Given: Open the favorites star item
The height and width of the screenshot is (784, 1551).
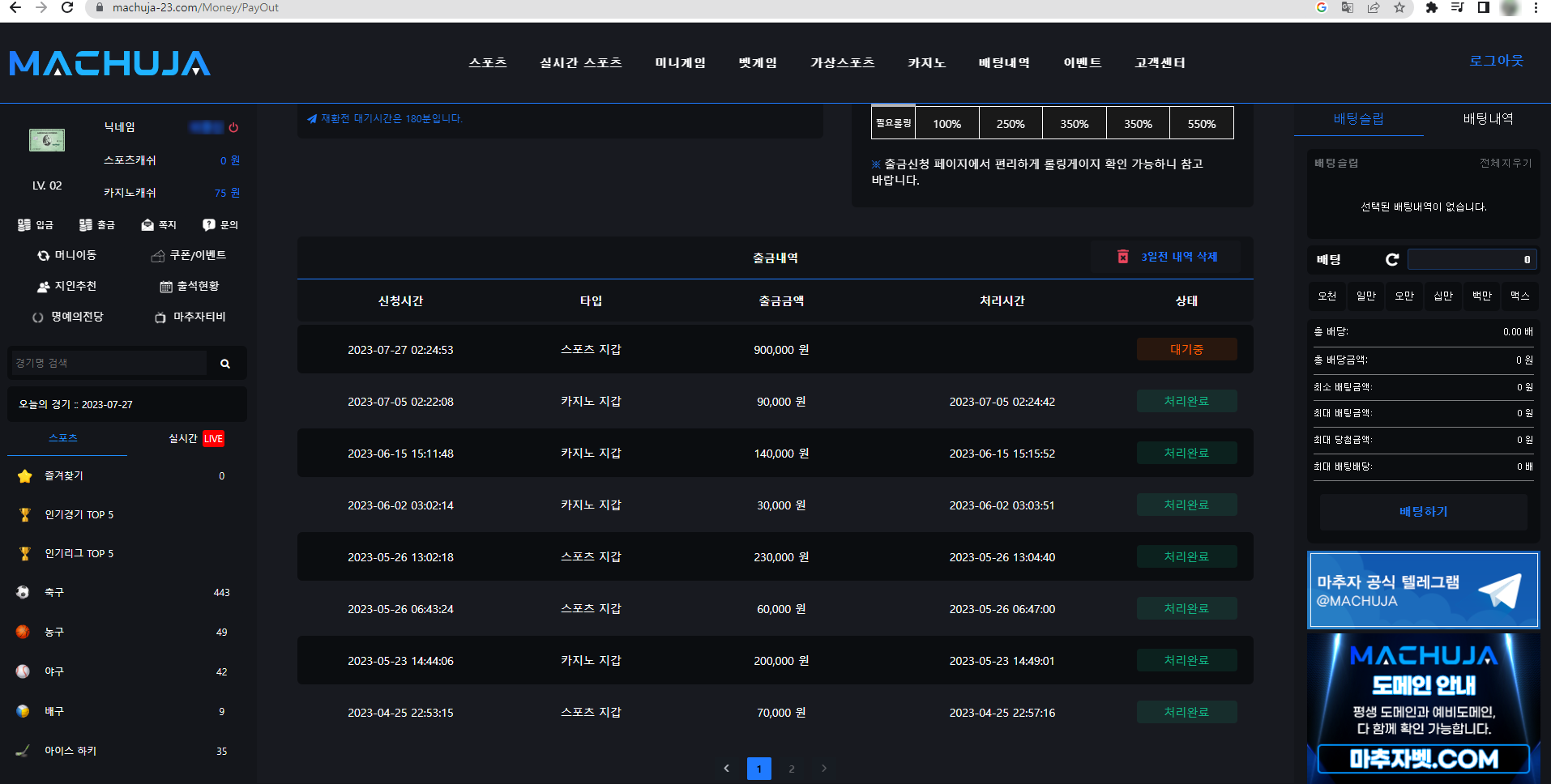Looking at the screenshot, I should tap(25, 476).
